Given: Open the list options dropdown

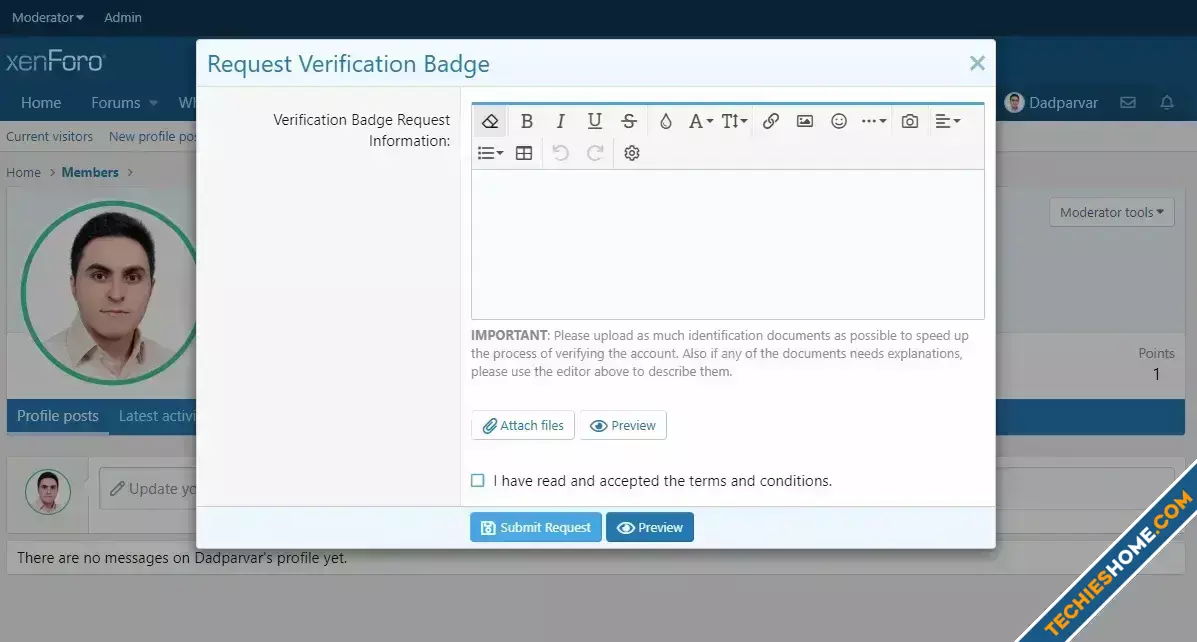Looking at the screenshot, I should click(490, 153).
